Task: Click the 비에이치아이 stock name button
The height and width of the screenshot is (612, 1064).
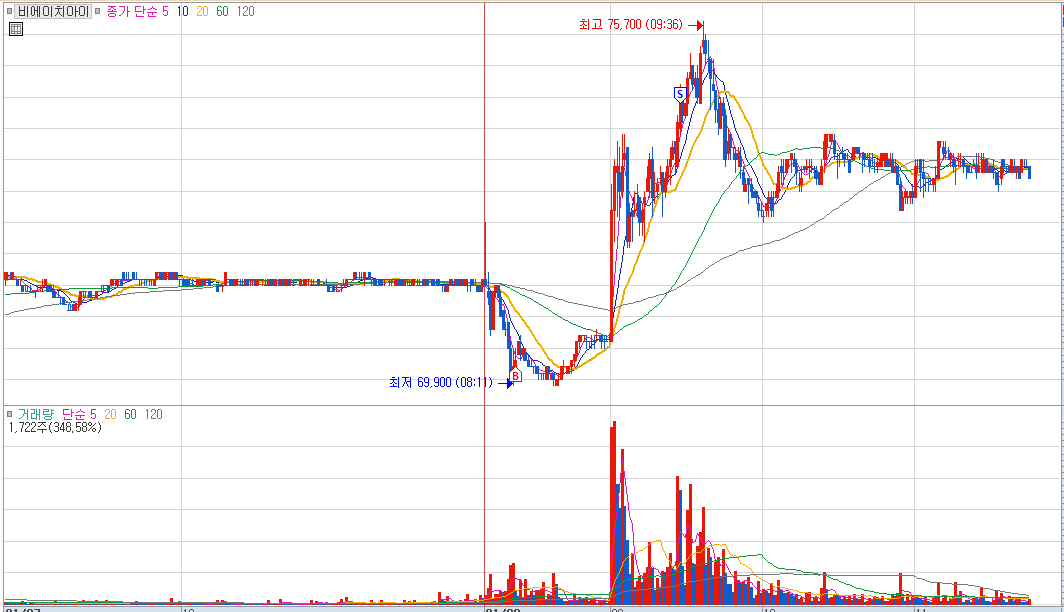Action: pos(53,12)
